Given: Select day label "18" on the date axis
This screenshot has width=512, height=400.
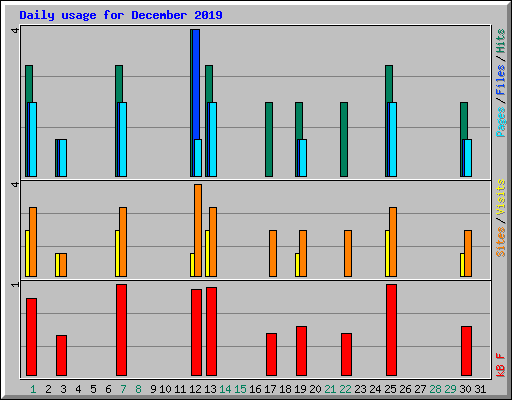Looking at the screenshot, I should click(285, 389).
